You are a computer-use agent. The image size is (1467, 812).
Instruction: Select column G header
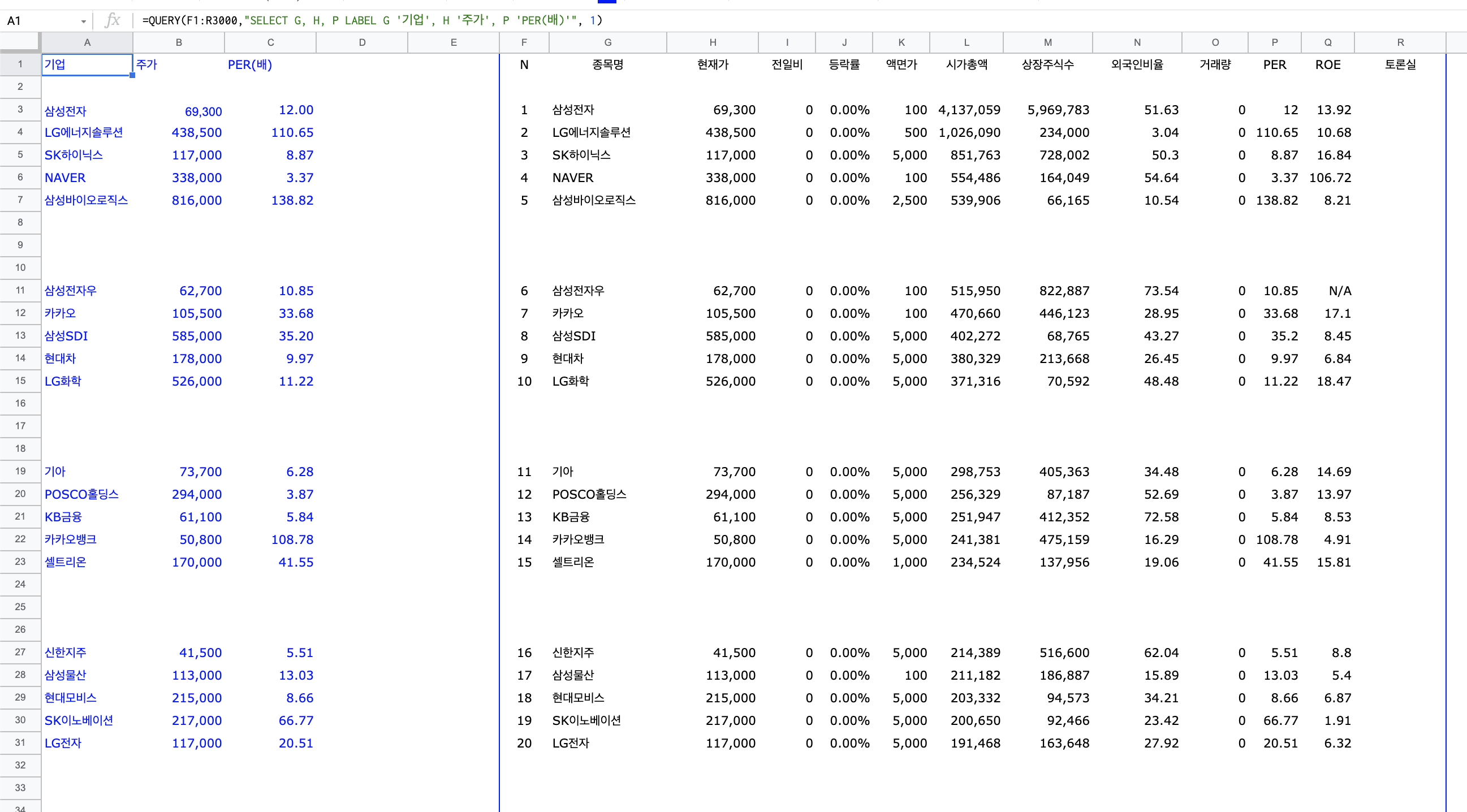[x=607, y=42]
